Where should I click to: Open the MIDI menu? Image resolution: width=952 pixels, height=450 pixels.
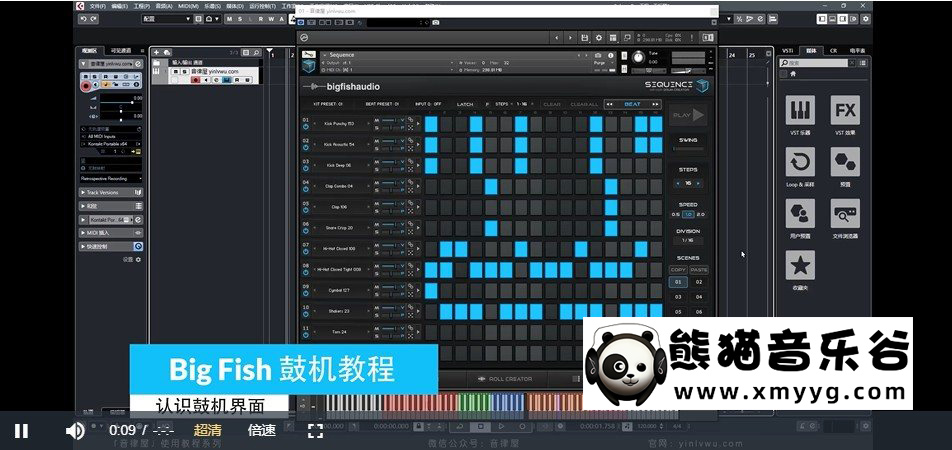coord(188,6)
